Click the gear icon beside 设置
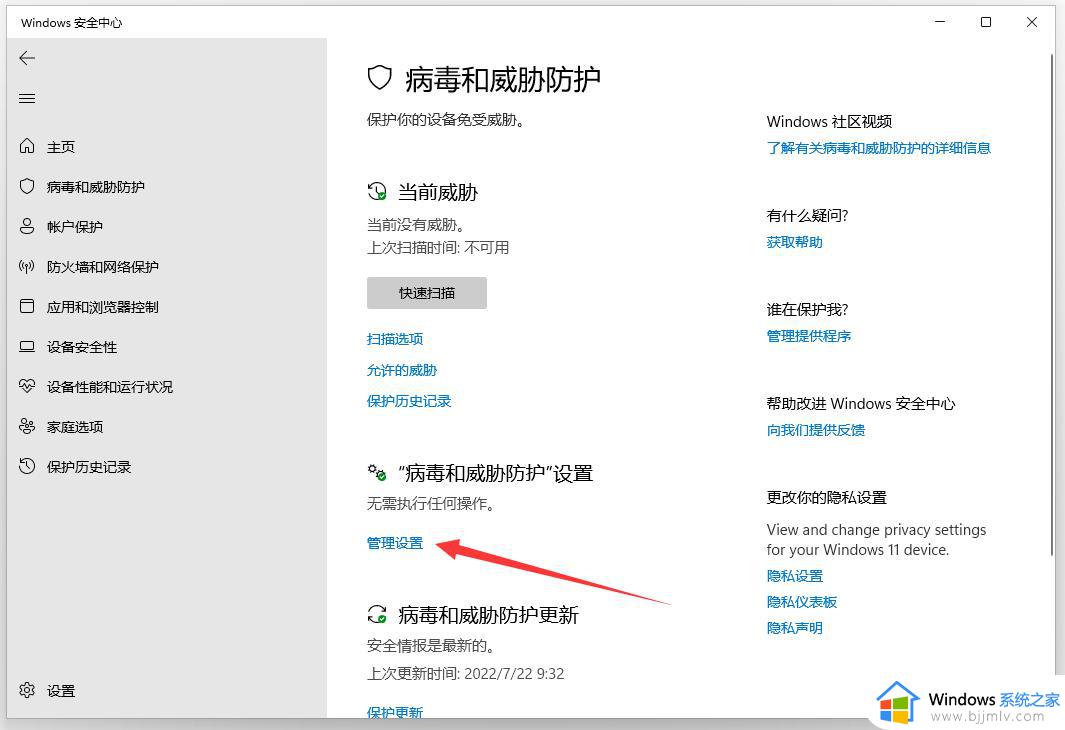This screenshot has height=730, width=1065. 27,690
